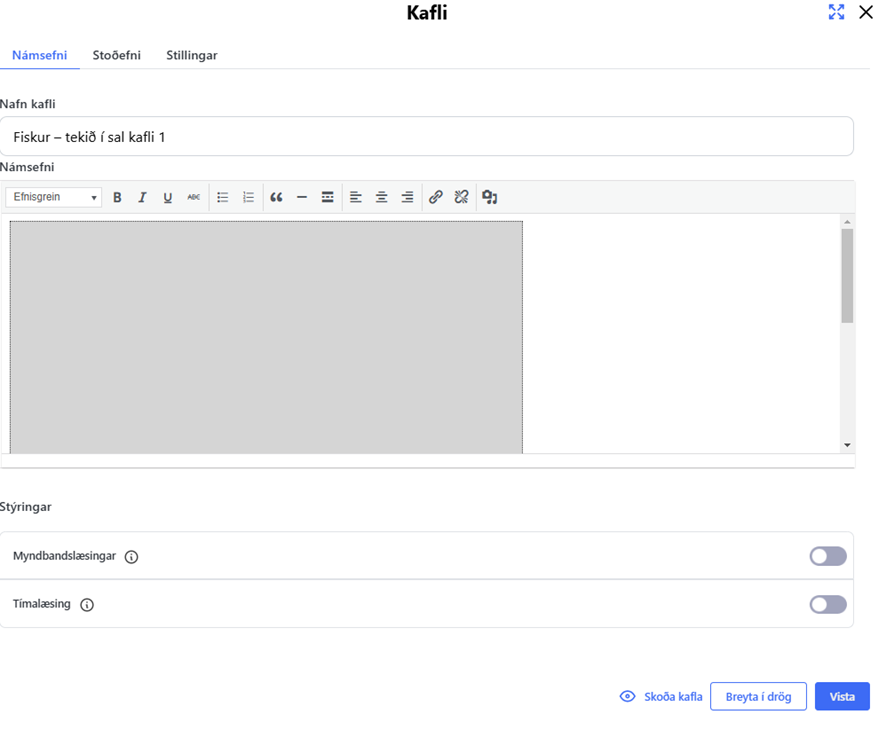The height and width of the screenshot is (730, 878).
Task: Insert a hyperlink
Action: pos(435,198)
